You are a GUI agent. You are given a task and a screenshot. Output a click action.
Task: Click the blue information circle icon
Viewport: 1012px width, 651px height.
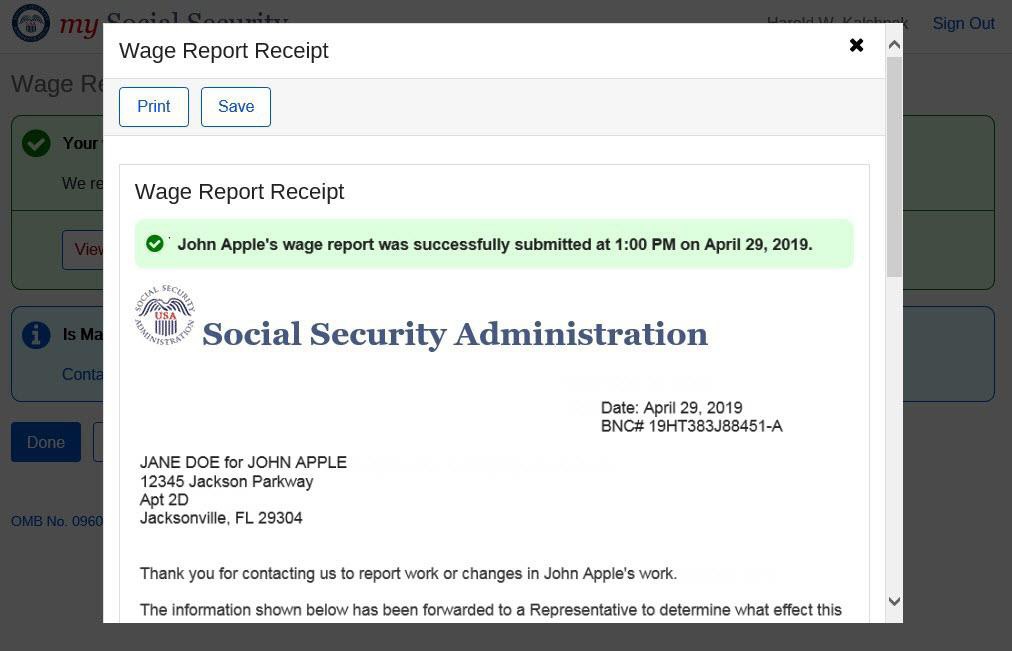[36, 334]
